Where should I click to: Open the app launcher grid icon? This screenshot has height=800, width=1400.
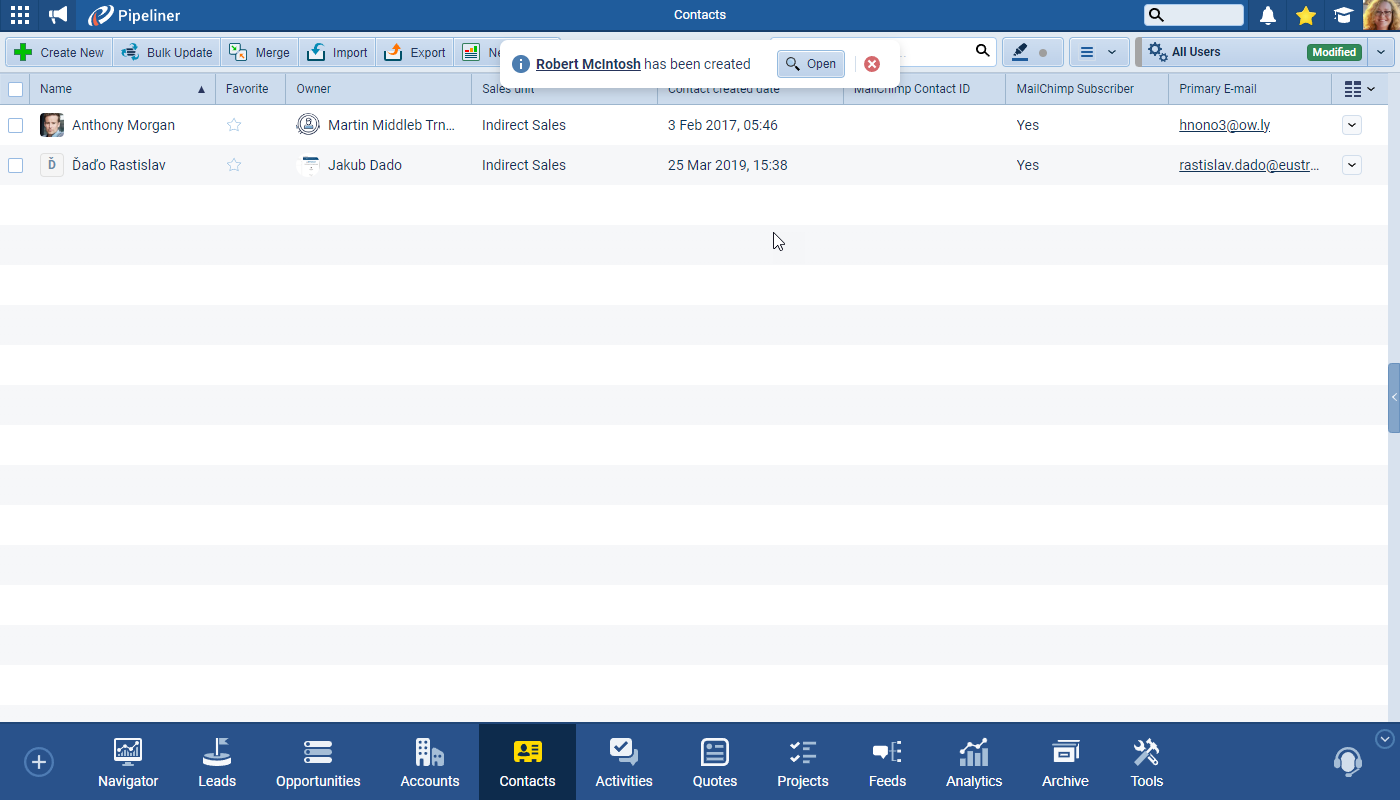(x=19, y=15)
